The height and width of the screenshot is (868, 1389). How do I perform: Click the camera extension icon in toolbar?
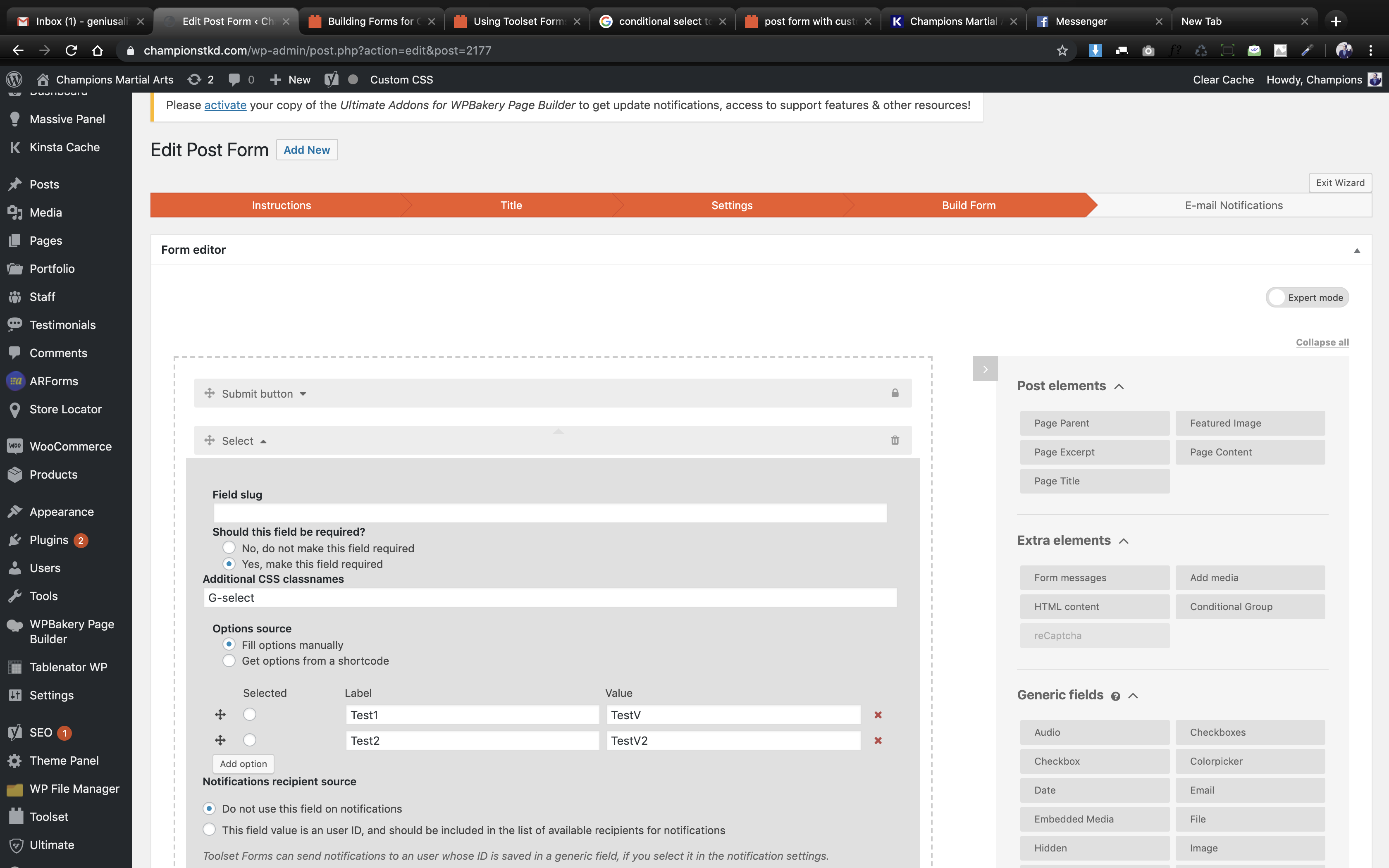[x=1148, y=50]
